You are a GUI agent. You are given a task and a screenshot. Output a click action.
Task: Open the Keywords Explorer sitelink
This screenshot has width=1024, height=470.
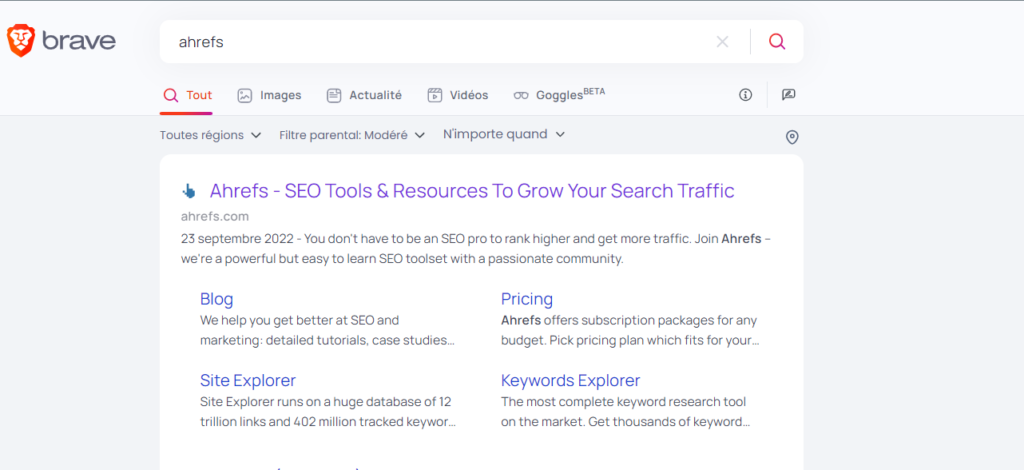[x=570, y=381]
